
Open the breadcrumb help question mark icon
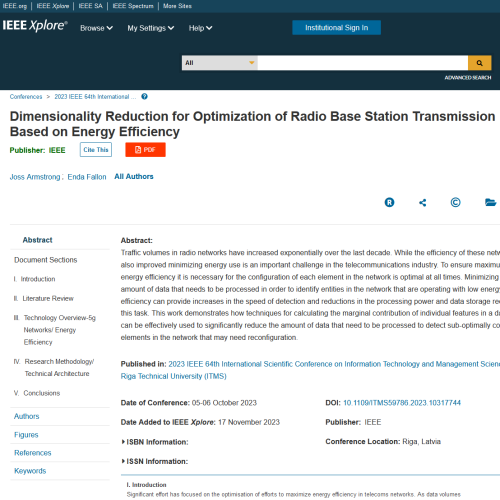click(x=144, y=97)
